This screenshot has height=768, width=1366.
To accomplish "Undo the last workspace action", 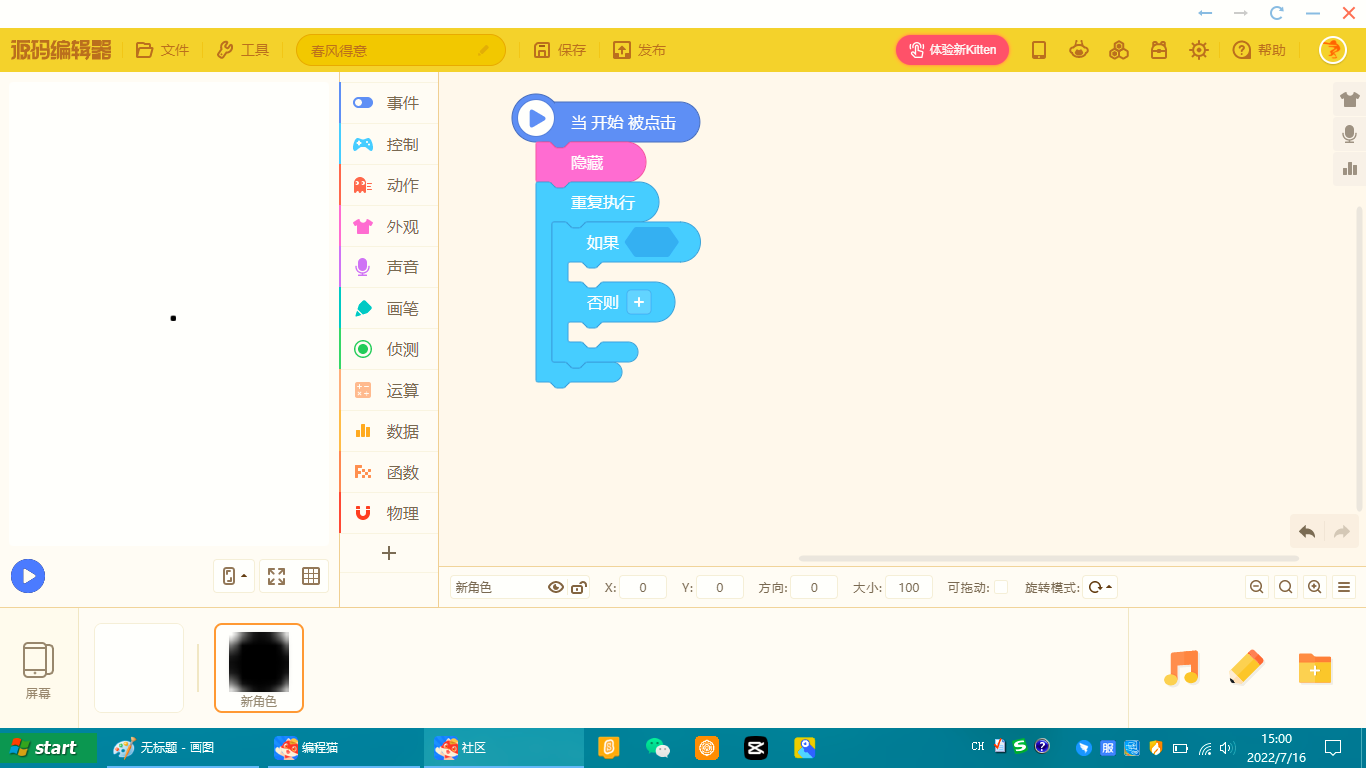I will pos(1307,531).
